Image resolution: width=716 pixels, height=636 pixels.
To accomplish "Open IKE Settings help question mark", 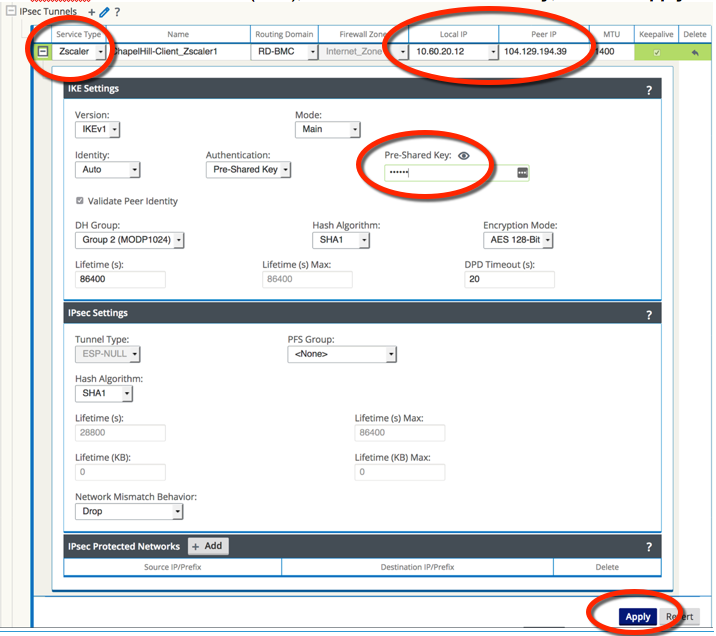I will click(x=649, y=90).
